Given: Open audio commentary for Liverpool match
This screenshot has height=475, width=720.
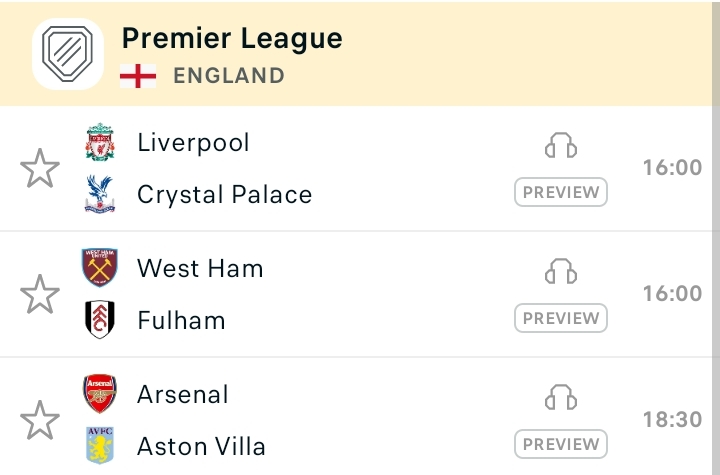Looking at the screenshot, I should point(561,145).
